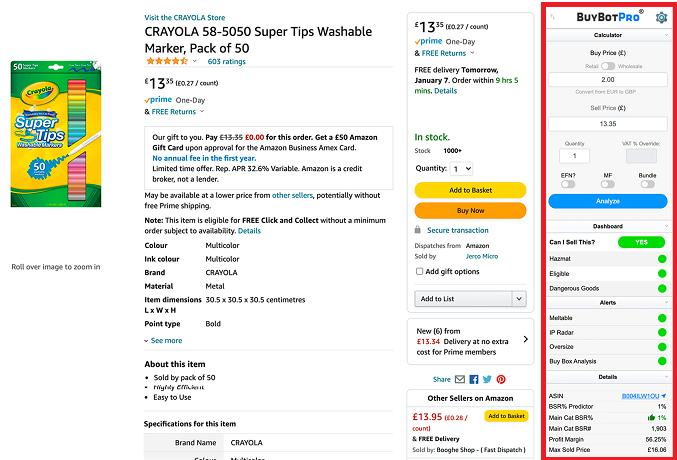Open BuyBotPro settings gear
The image size is (677, 460).
(x=660, y=17)
